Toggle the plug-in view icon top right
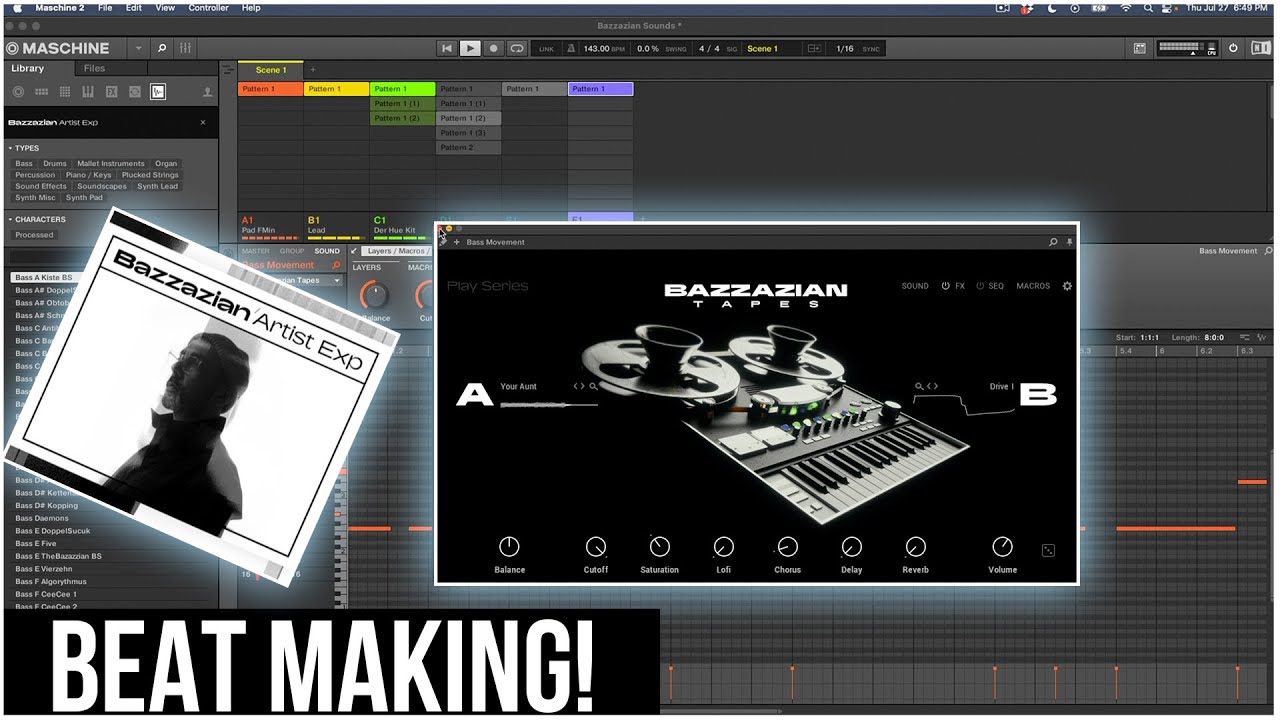Image resolution: width=1280 pixels, height=720 pixels. pos(1140,48)
